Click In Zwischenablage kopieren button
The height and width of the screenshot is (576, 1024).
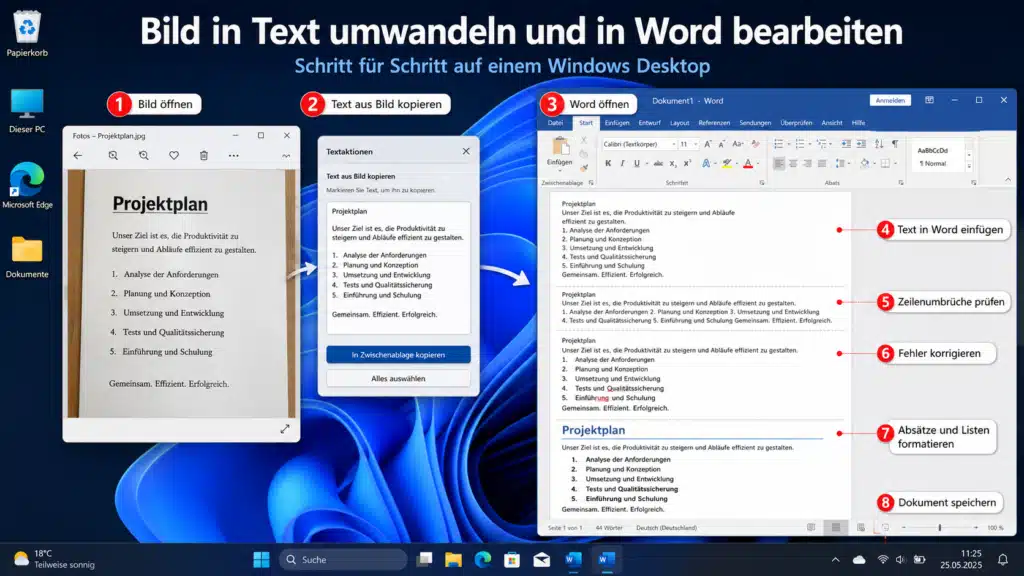point(398,355)
